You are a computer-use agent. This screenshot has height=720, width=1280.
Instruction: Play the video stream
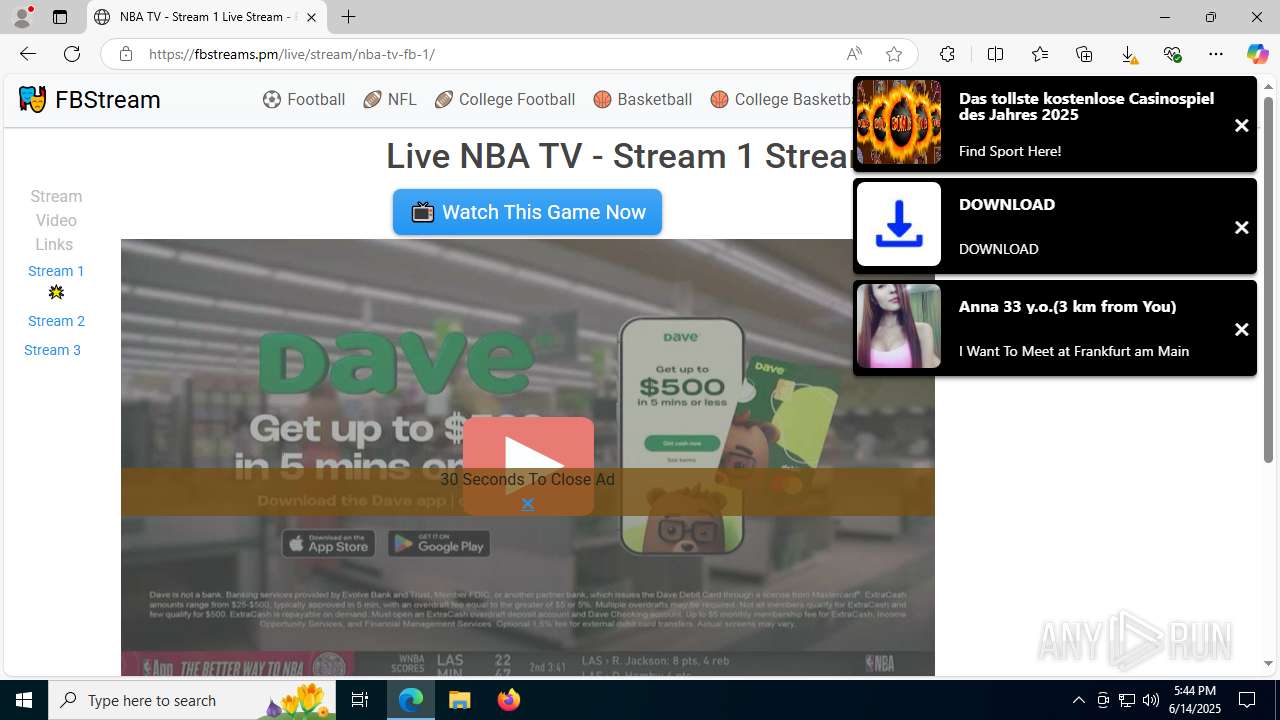pos(528,465)
